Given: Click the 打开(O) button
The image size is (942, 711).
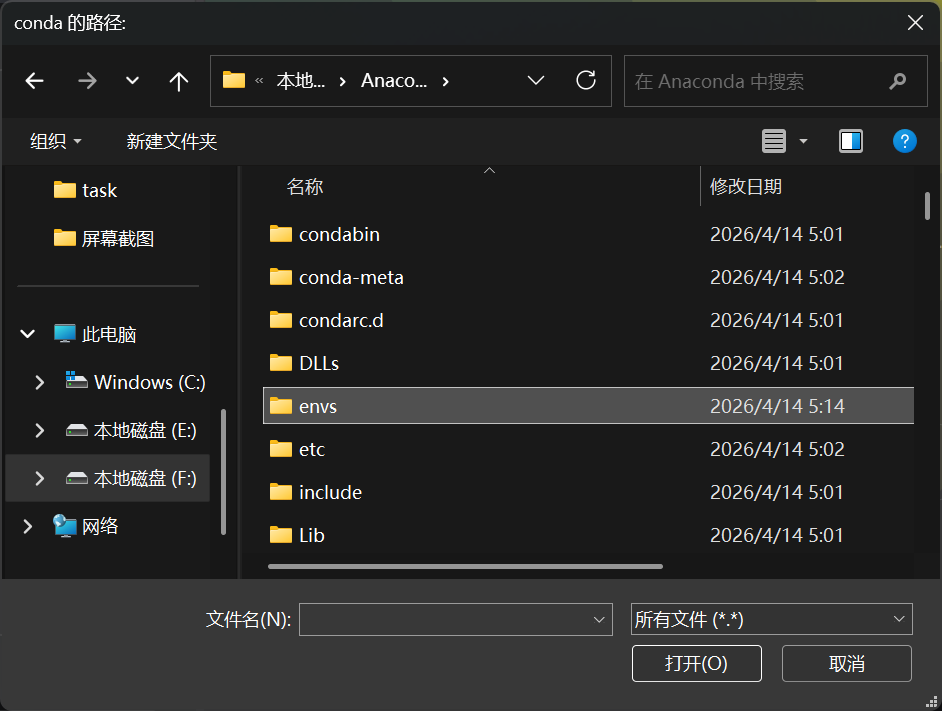Looking at the screenshot, I should click(x=696, y=663).
